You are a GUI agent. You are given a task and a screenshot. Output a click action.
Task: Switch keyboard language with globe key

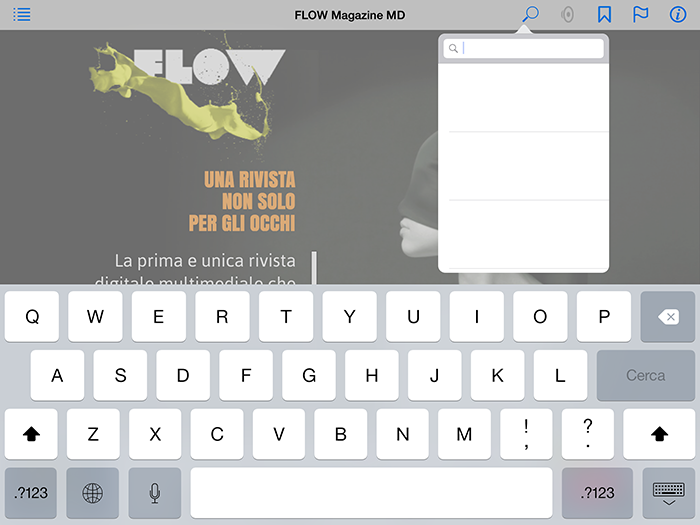tap(92, 493)
